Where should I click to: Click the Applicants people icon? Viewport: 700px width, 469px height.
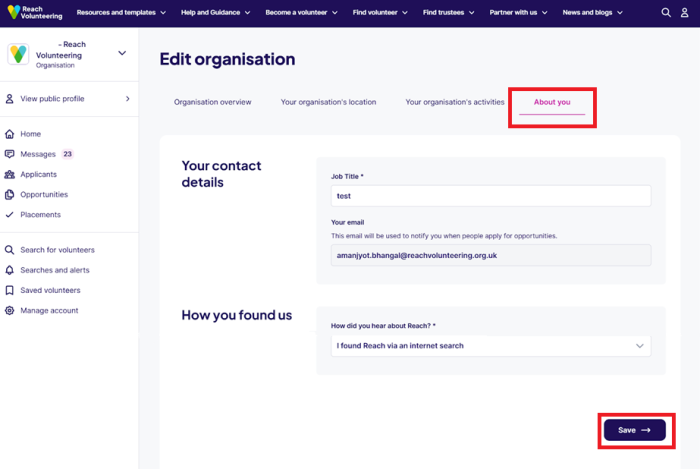(x=9, y=174)
